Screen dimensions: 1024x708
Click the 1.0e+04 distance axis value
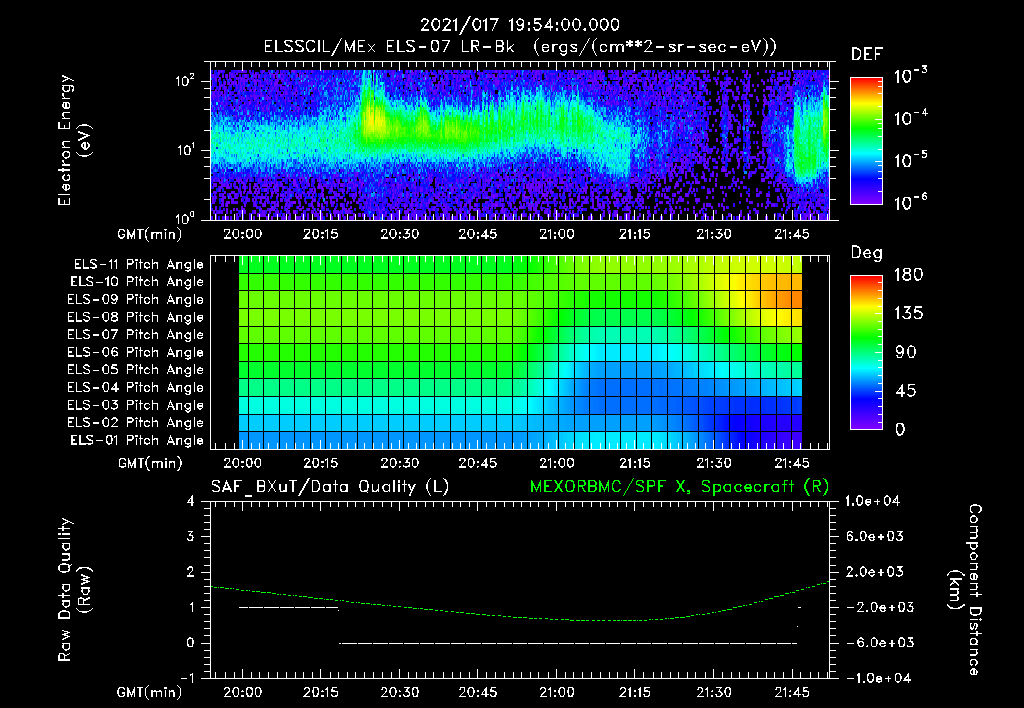(x=872, y=501)
